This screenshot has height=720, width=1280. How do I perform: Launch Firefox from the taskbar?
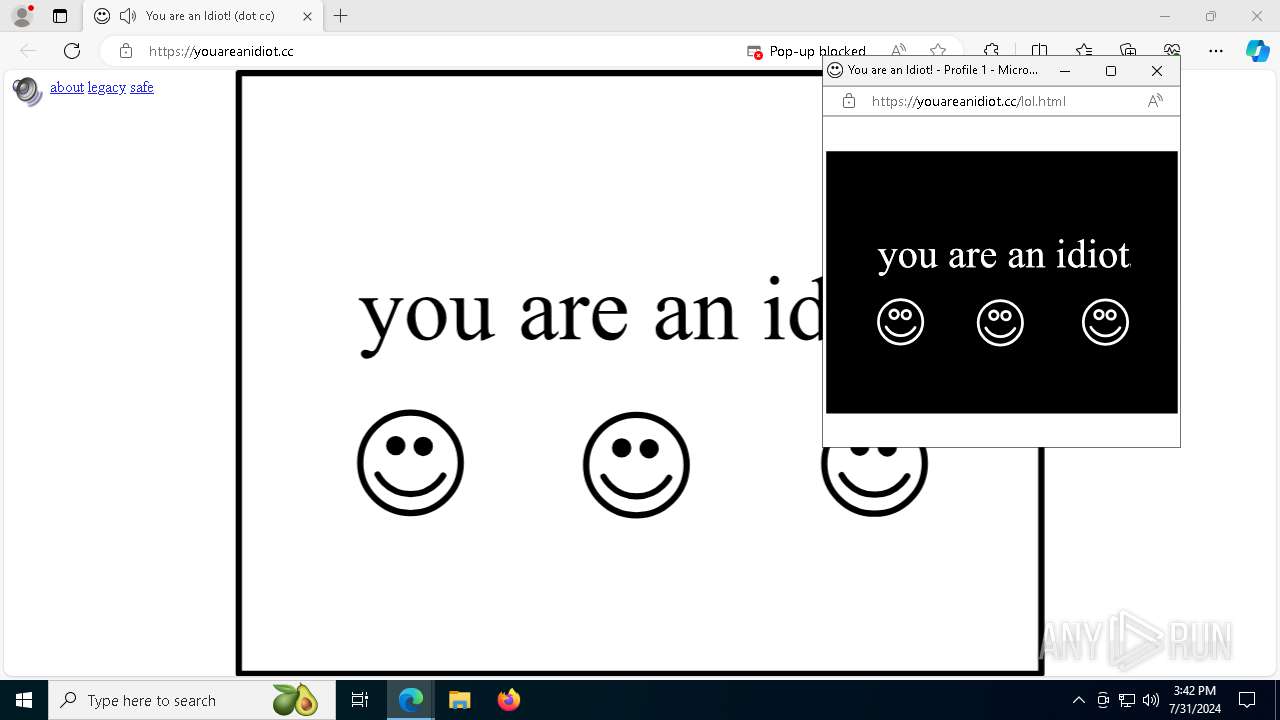(x=508, y=700)
